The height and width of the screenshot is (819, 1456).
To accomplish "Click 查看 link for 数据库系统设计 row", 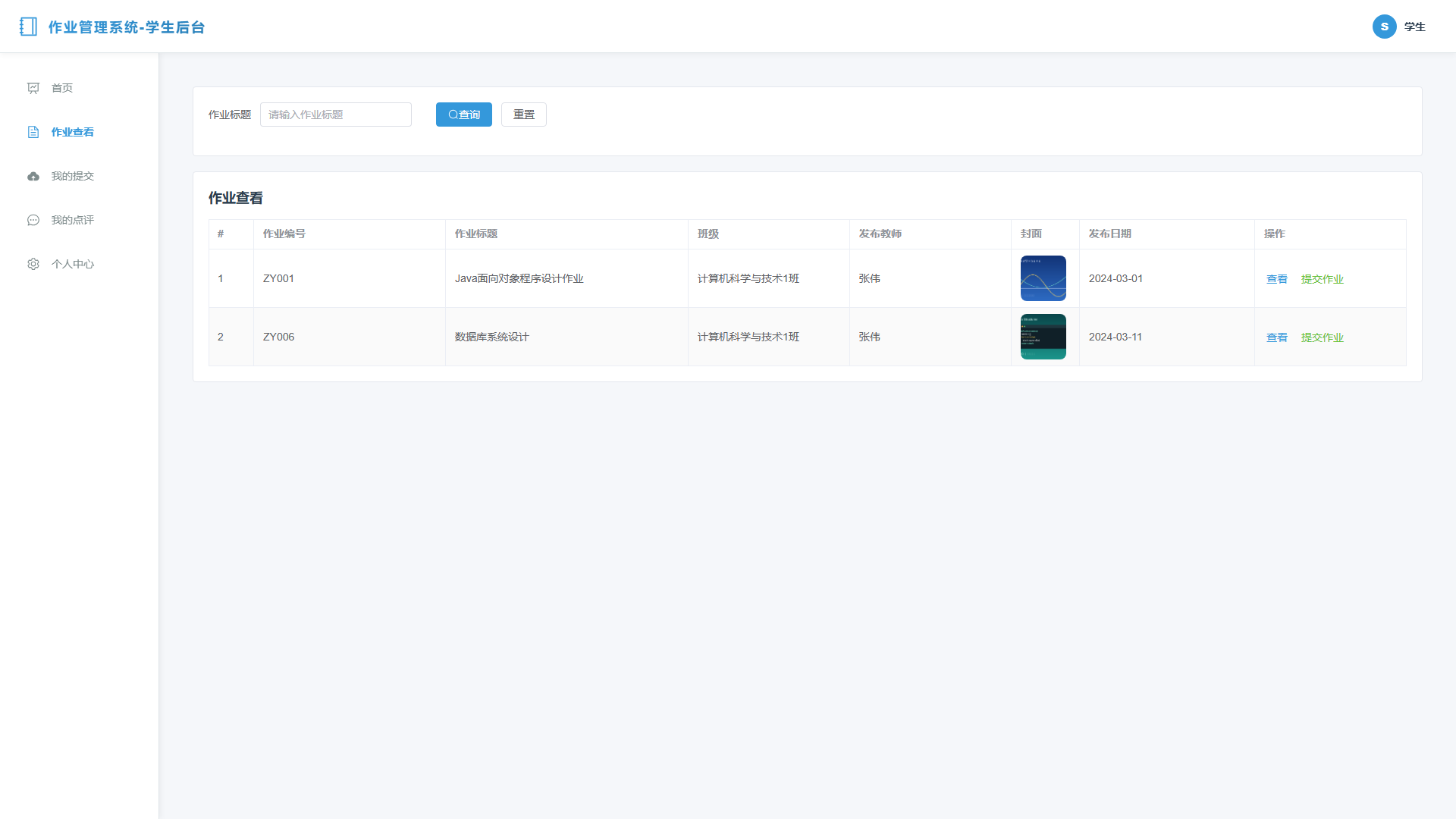I will pos(1277,337).
